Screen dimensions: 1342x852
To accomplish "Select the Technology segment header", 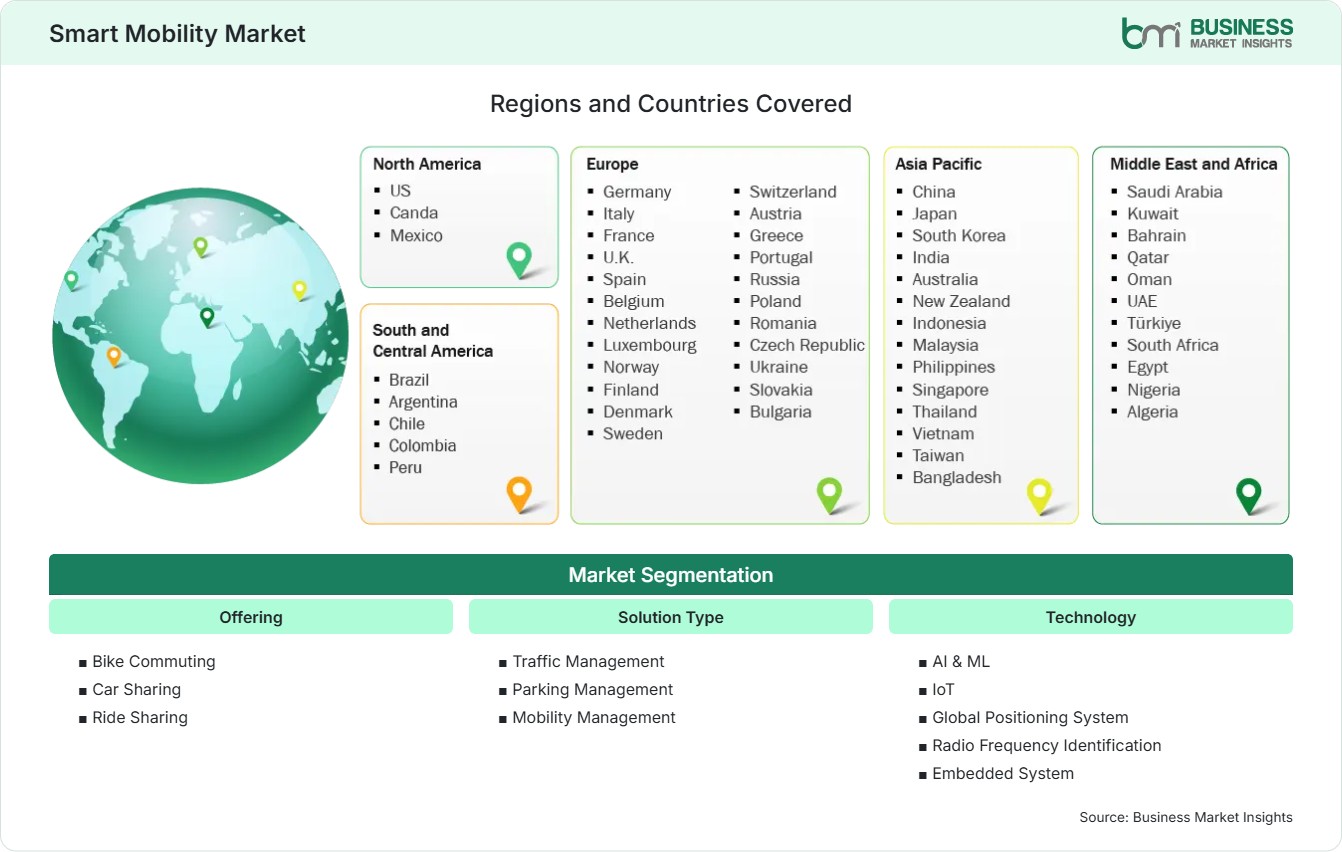I will tap(1091, 617).
